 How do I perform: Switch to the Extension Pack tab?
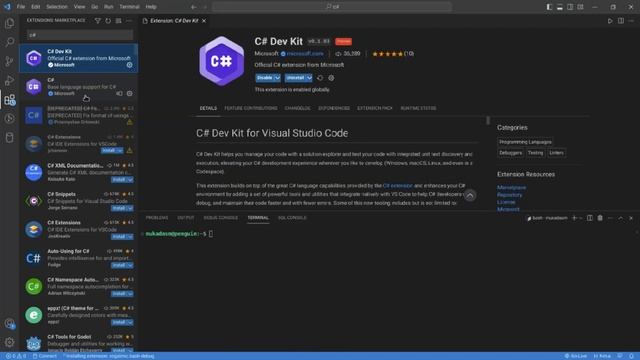(375, 108)
